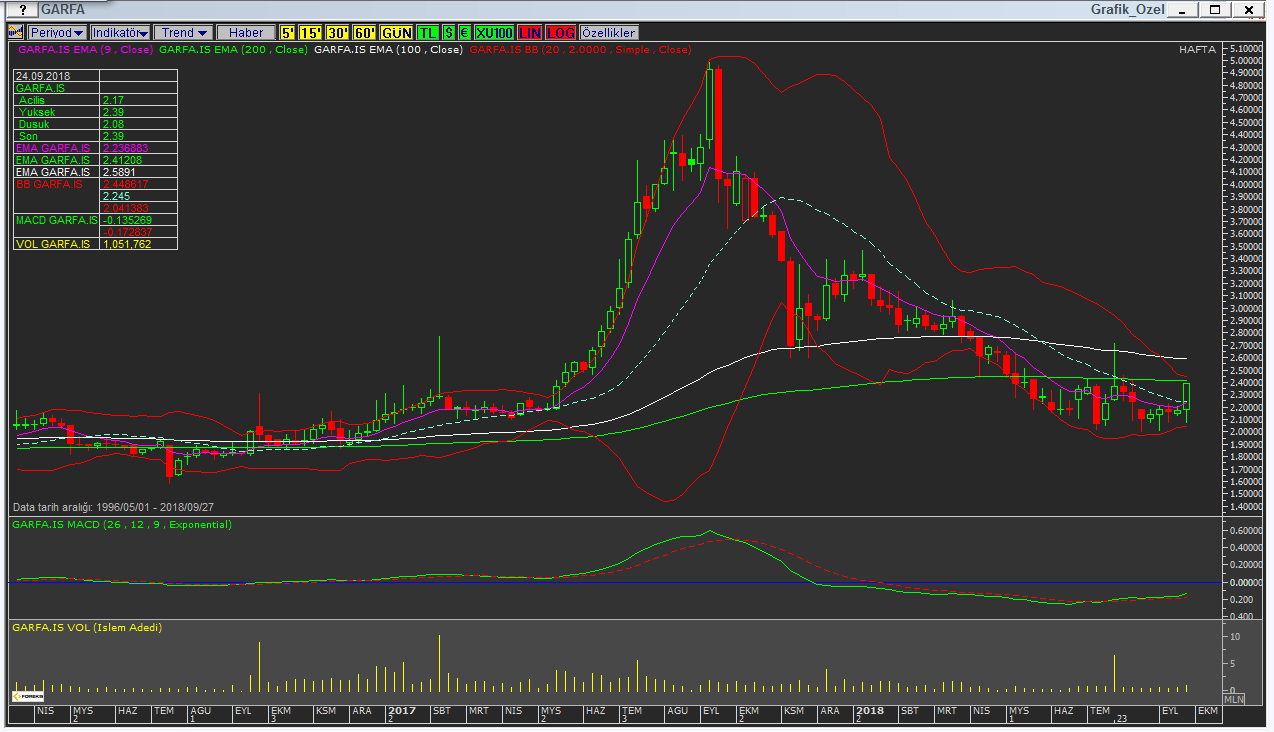Screen dimensions: 1274x732
Task: Select the 60' period button
Action: [x=365, y=33]
